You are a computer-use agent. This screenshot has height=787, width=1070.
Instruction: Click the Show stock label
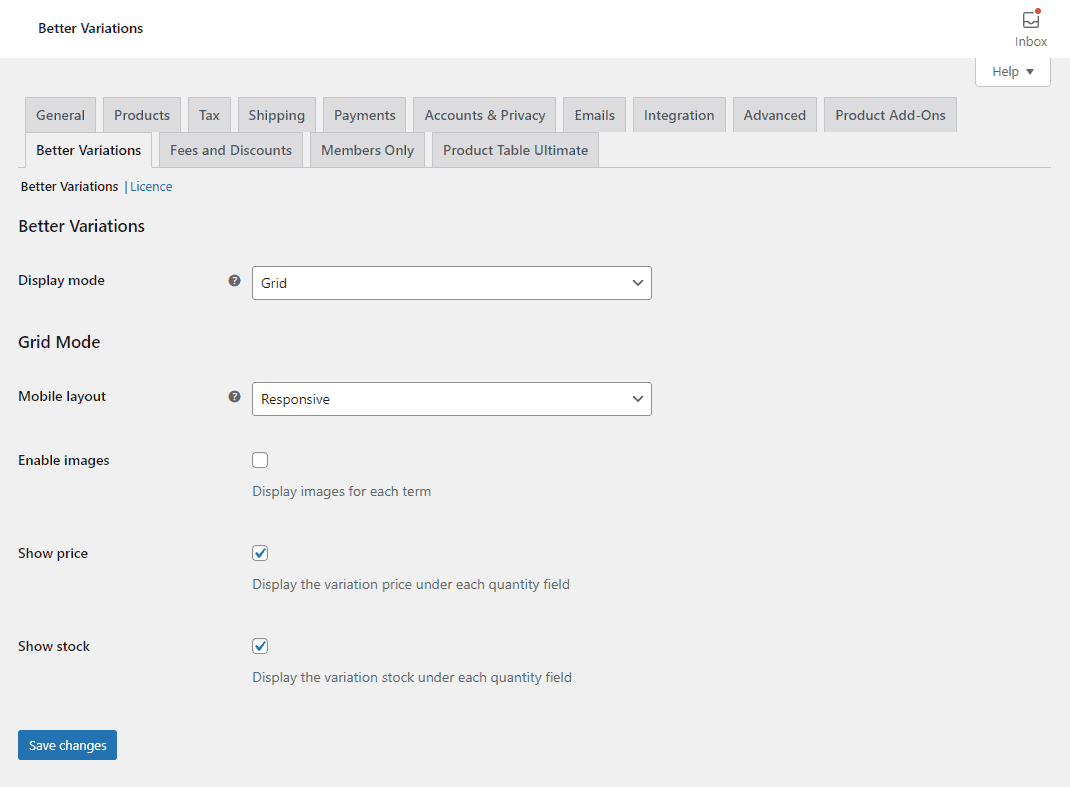click(54, 646)
